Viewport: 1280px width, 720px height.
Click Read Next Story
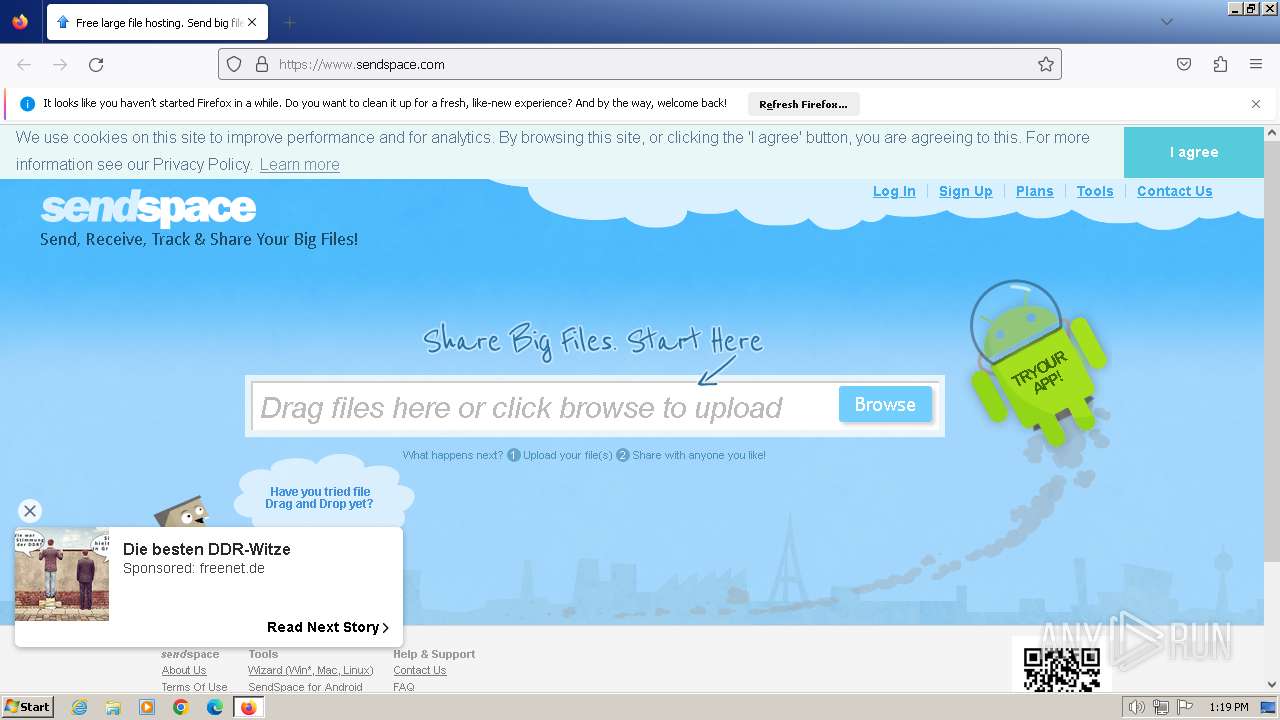point(328,627)
